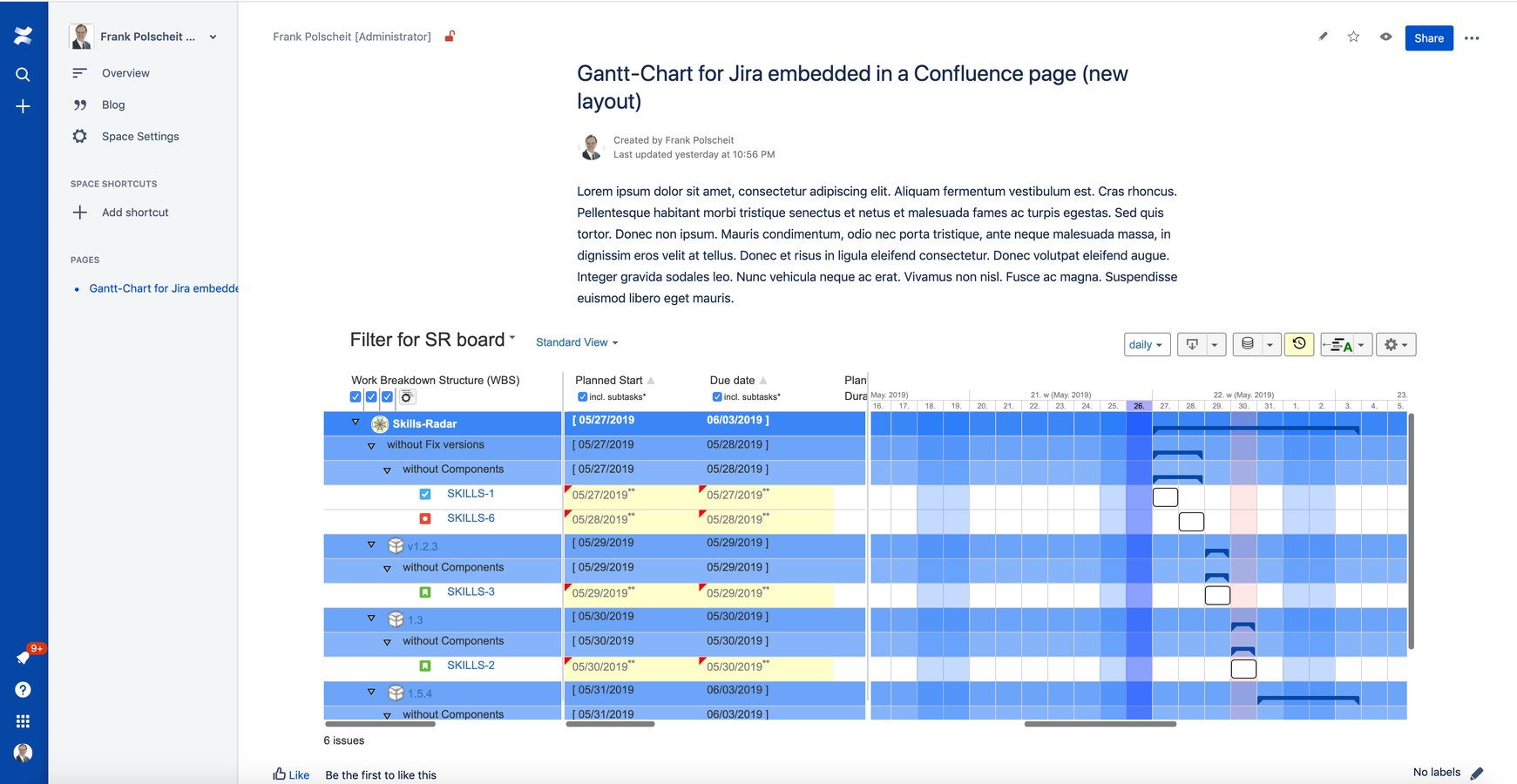Image resolution: width=1517 pixels, height=784 pixels.
Task: Click the Confluence logo icon
Action: (24, 36)
